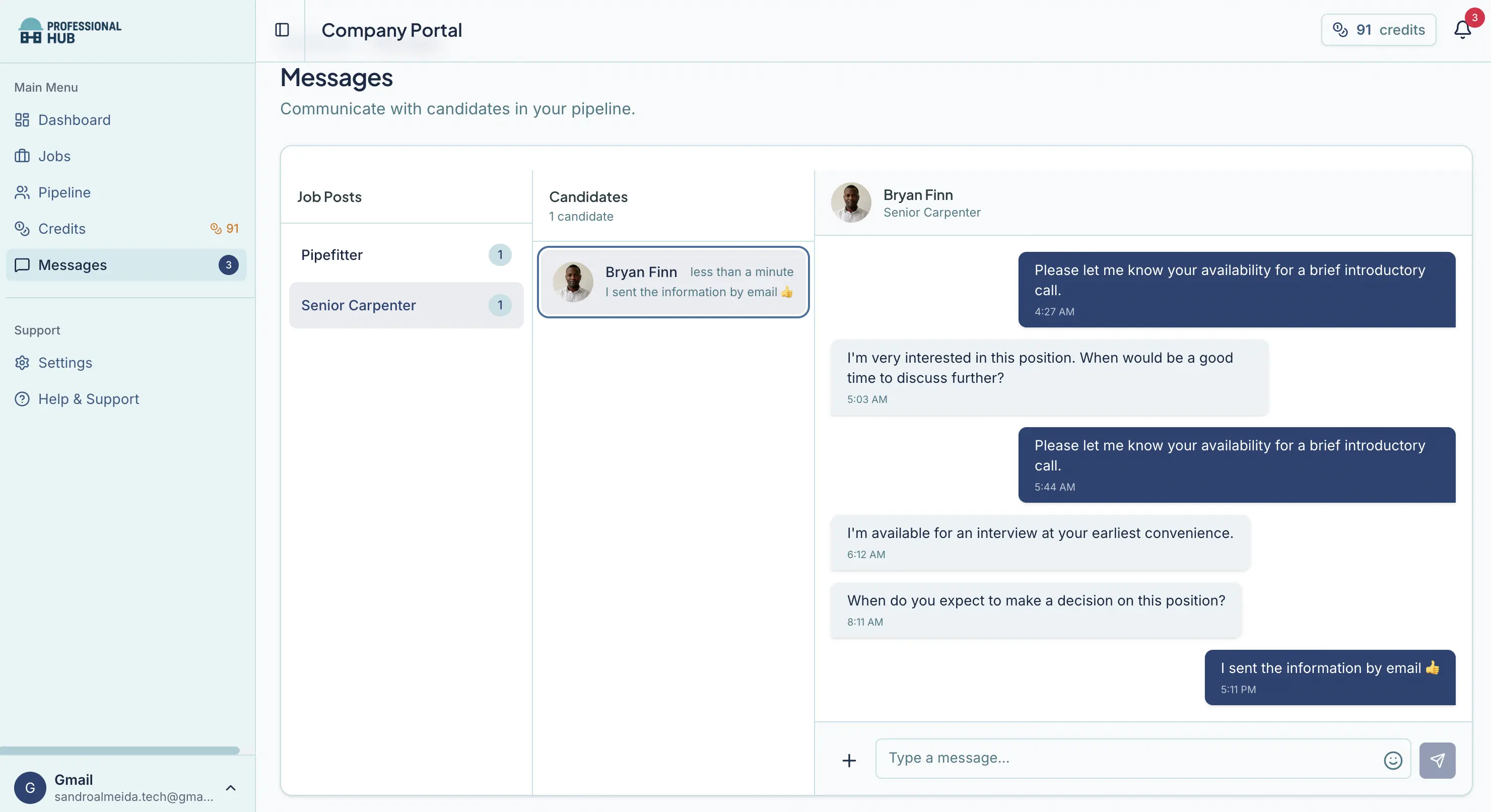Toggle the sidebar panel icon
Screen dimensions: 1491x812
282,30
